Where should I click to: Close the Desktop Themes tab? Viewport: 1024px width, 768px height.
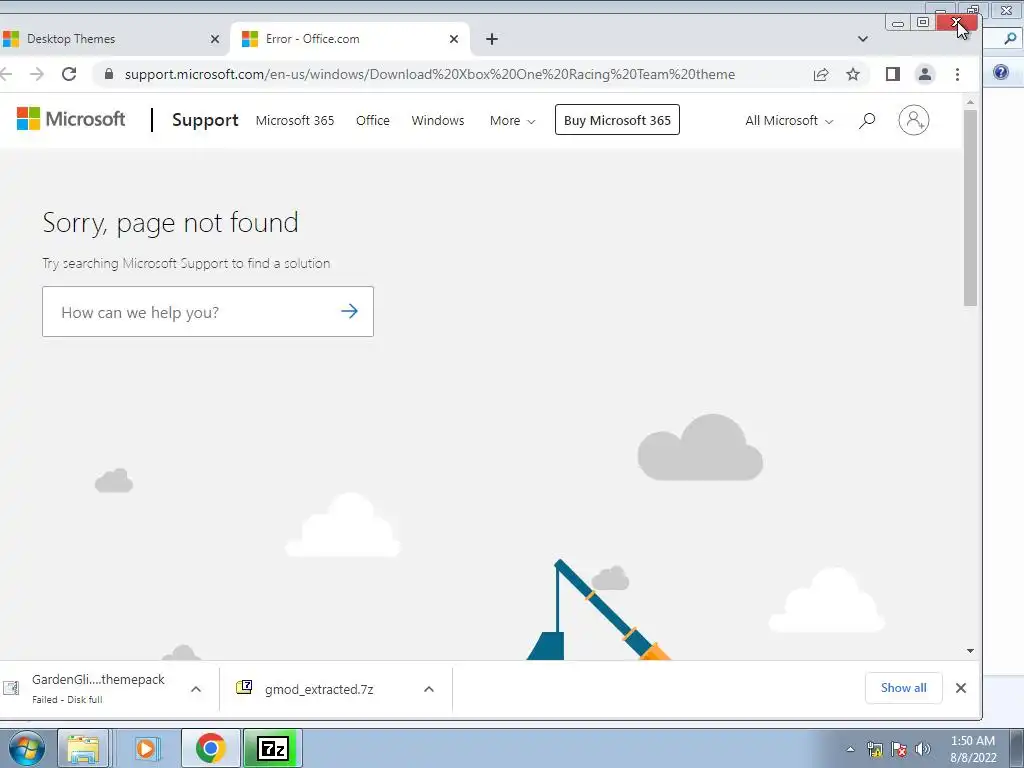pyautogui.click(x=215, y=39)
